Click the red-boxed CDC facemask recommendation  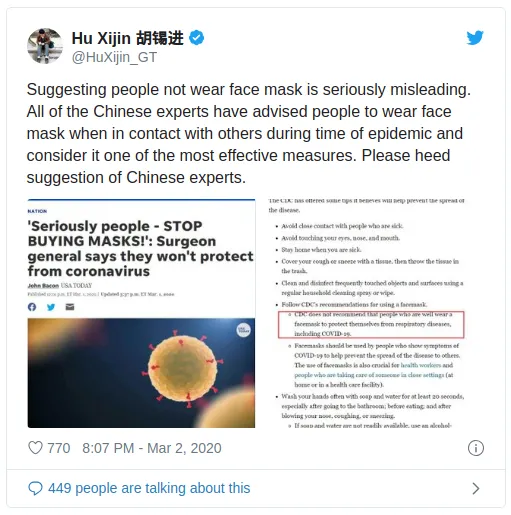[x=371, y=325]
